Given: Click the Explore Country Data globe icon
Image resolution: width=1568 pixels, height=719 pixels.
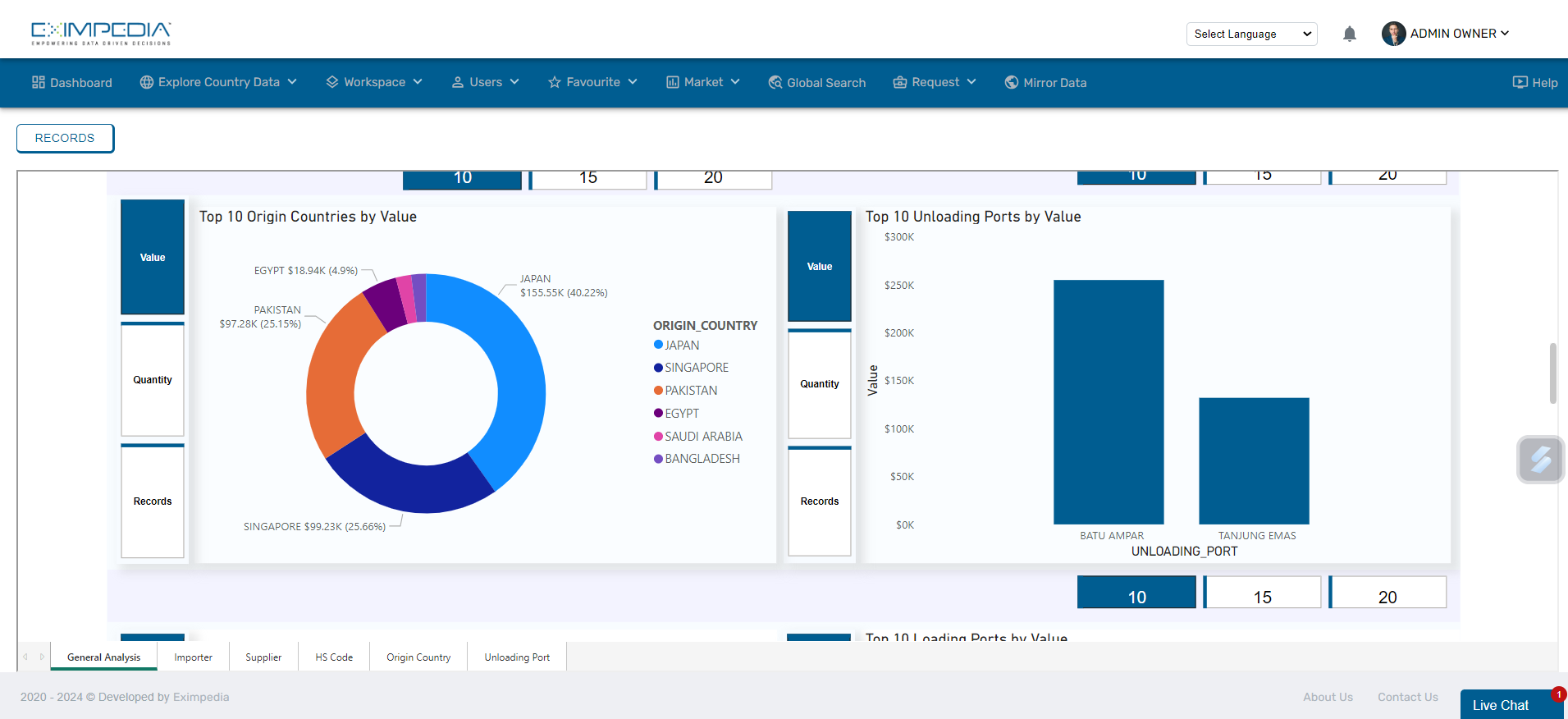Looking at the screenshot, I should pyautogui.click(x=147, y=82).
